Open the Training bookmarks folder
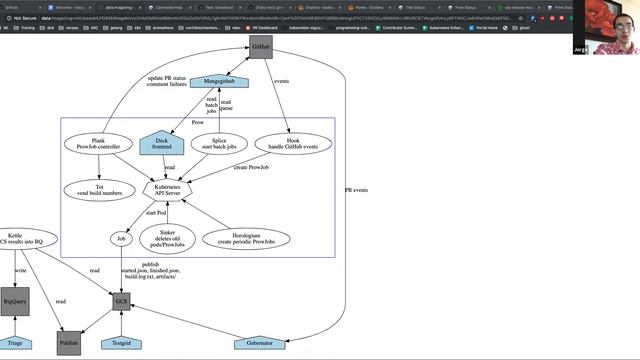This screenshot has height=360, width=640. tap(24, 28)
